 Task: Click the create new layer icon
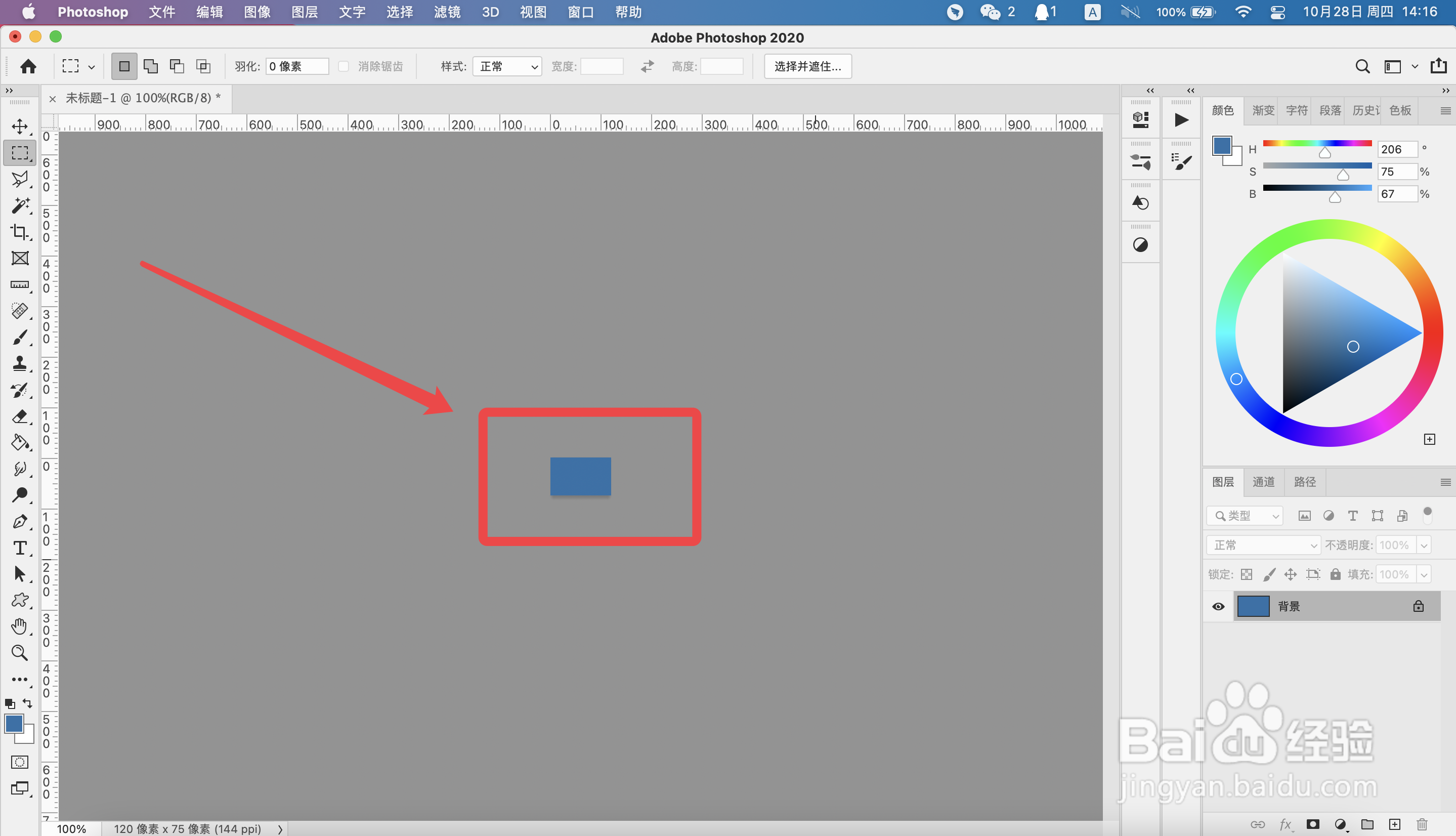click(1395, 824)
